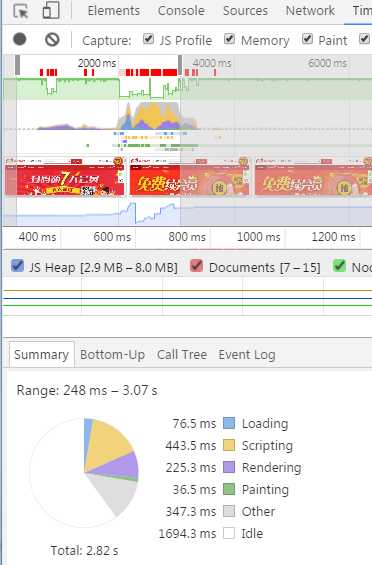Select the first filmstrip screenshot thumbnail
The height and width of the screenshot is (565, 372).
point(65,177)
